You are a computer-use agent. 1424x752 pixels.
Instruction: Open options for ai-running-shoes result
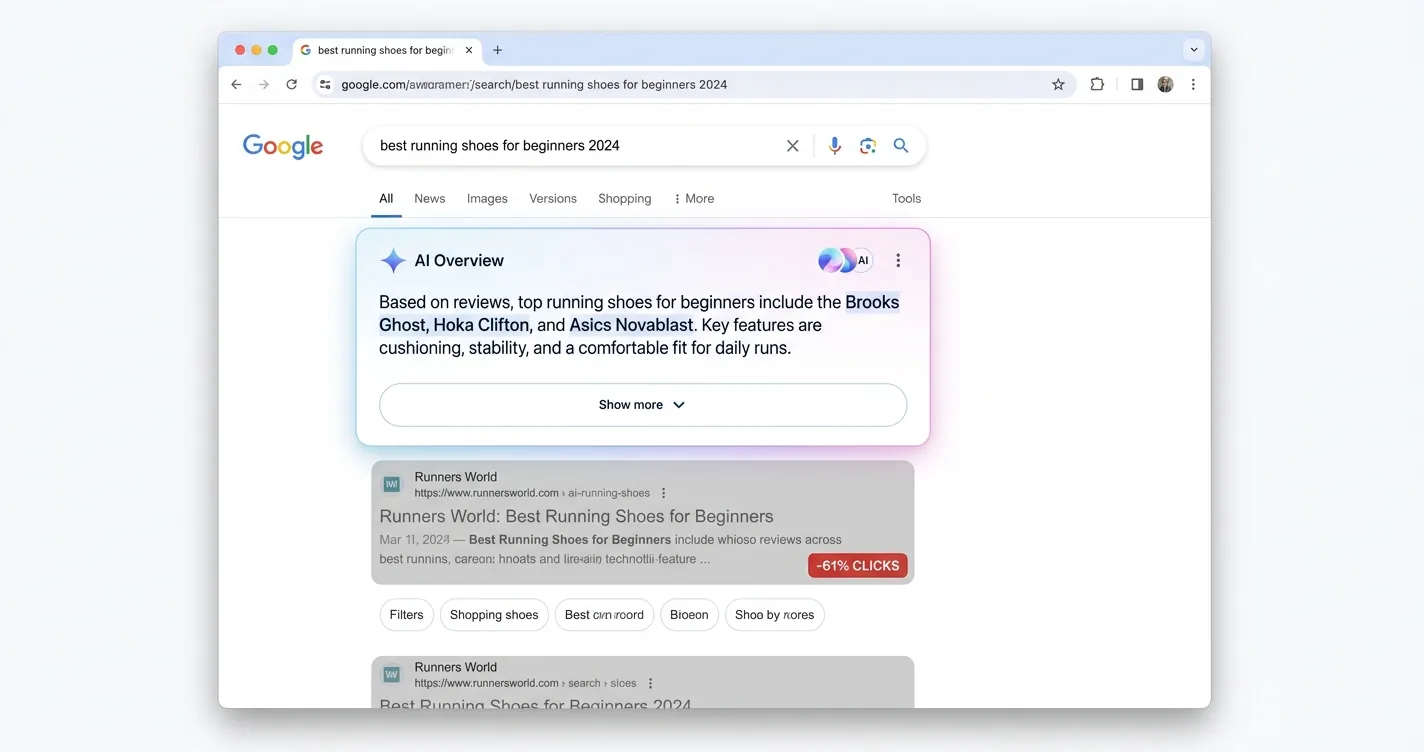click(x=664, y=493)
